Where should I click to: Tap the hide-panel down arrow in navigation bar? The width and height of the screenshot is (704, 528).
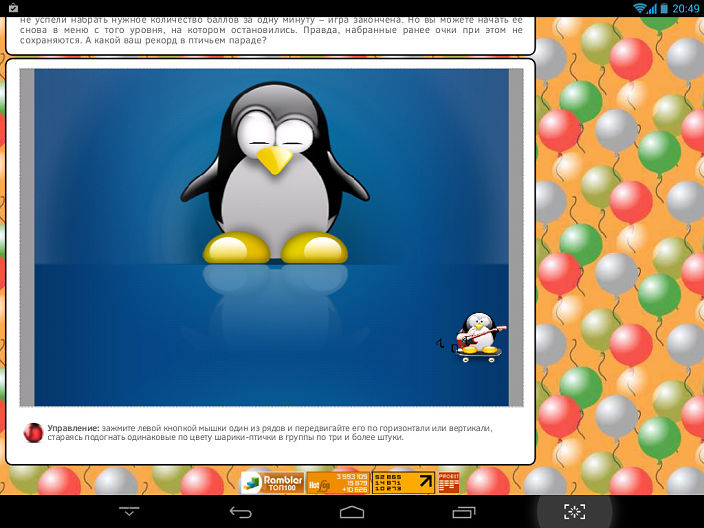click(129, 511)
